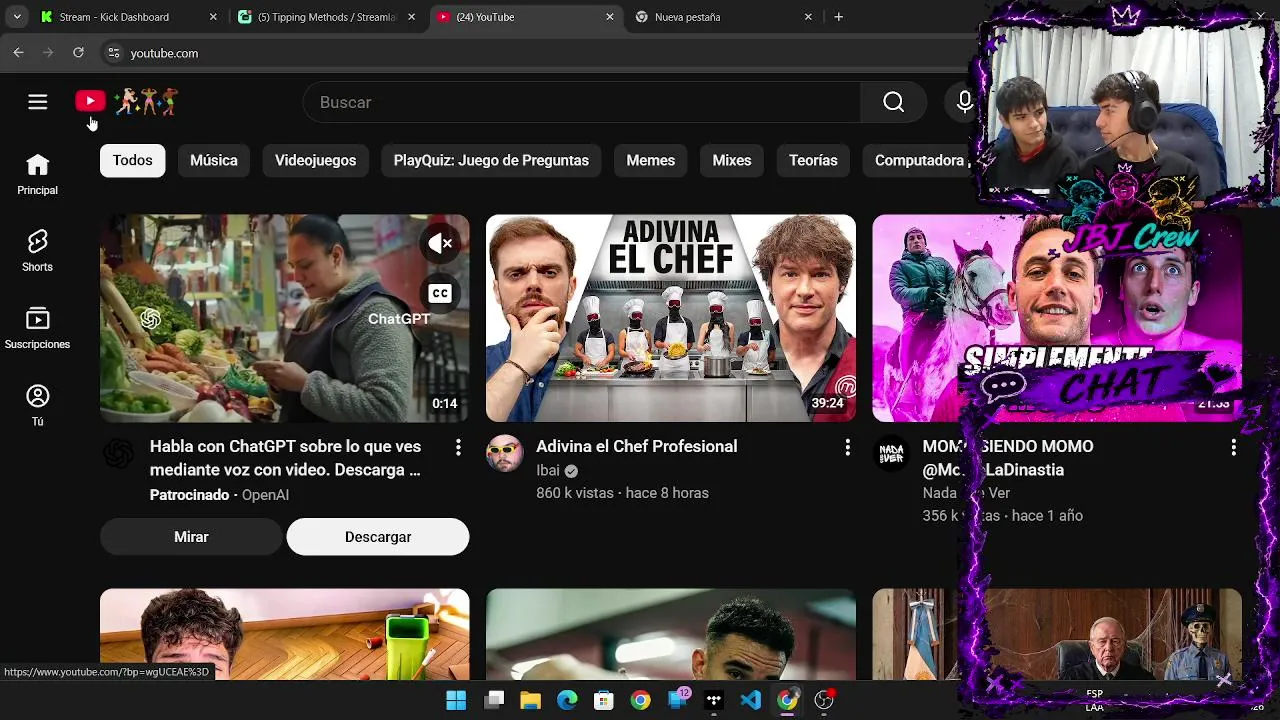The image size is (1280, 720).
Task: Unmute the ChatGPT ad preview
Action: coord(440,243)
